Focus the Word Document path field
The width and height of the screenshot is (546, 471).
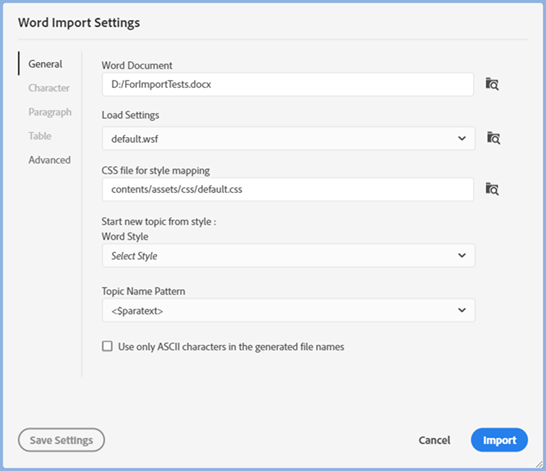click(288, 84)
